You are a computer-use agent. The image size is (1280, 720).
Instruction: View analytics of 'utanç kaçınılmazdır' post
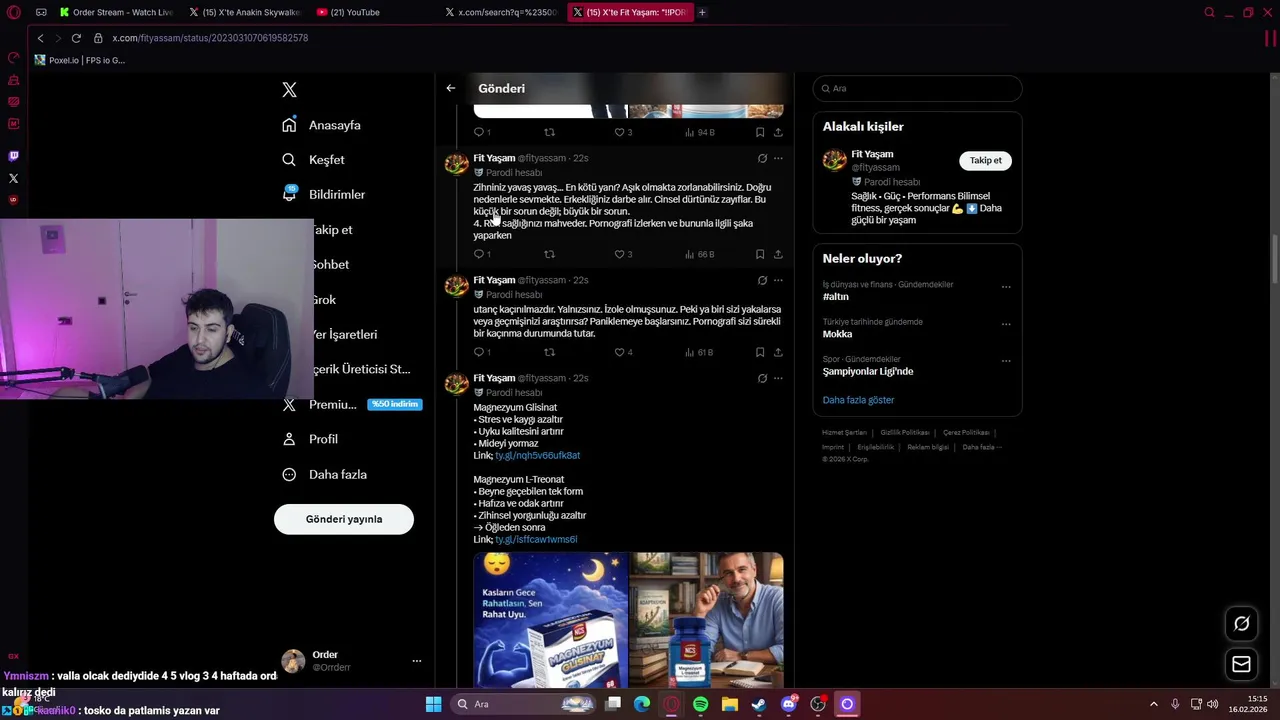tap(699, 352)
